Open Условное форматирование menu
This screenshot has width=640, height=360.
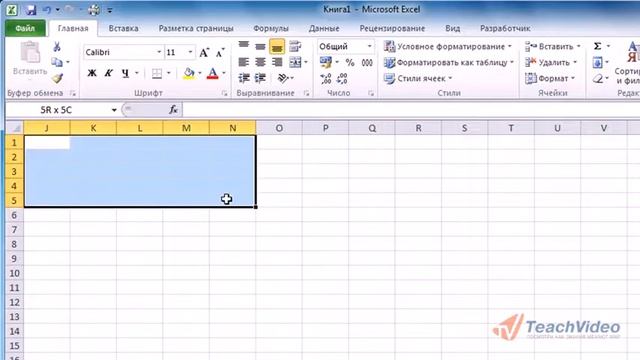448,47
